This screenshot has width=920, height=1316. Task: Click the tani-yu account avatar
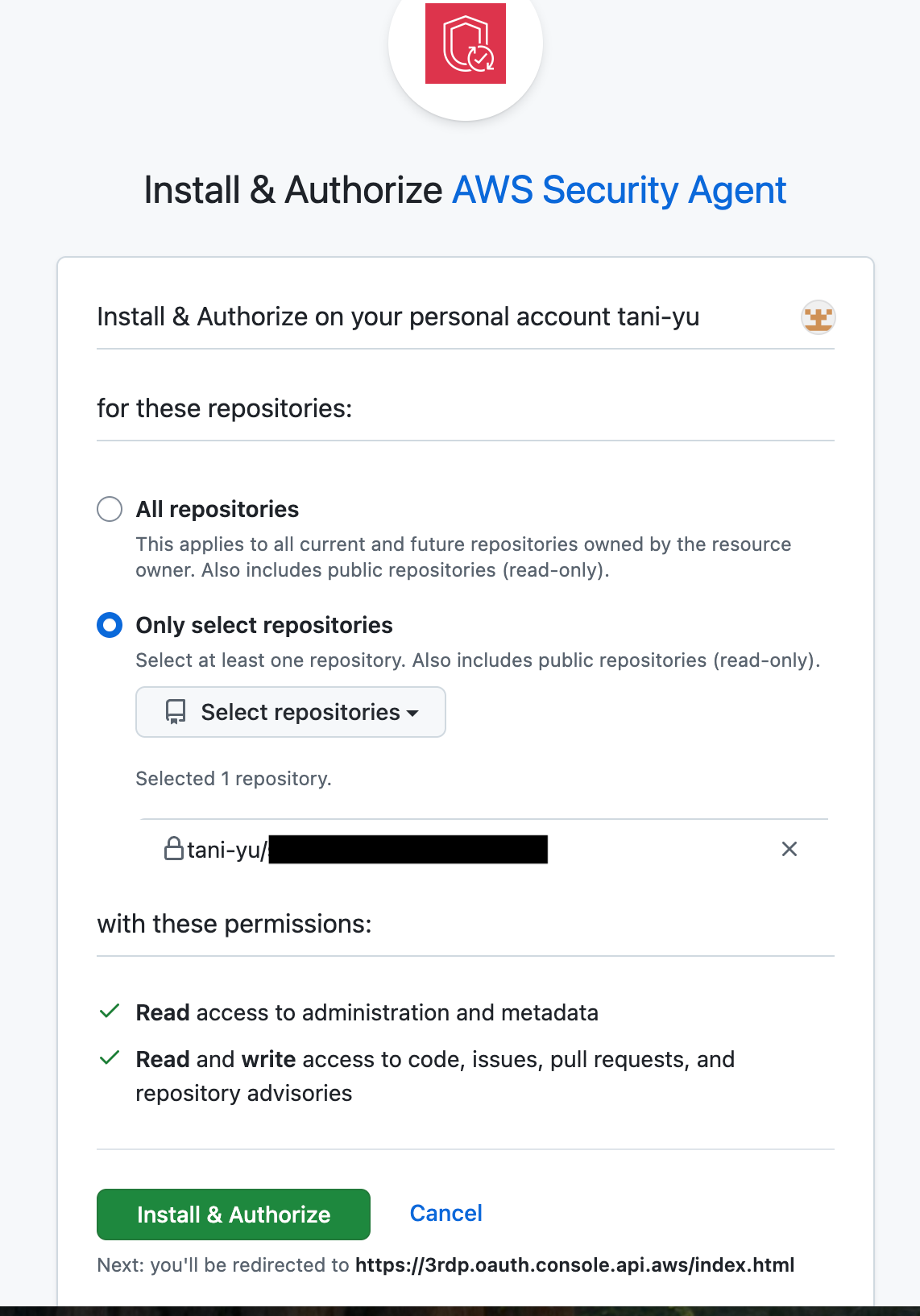[x=818, y=317]
